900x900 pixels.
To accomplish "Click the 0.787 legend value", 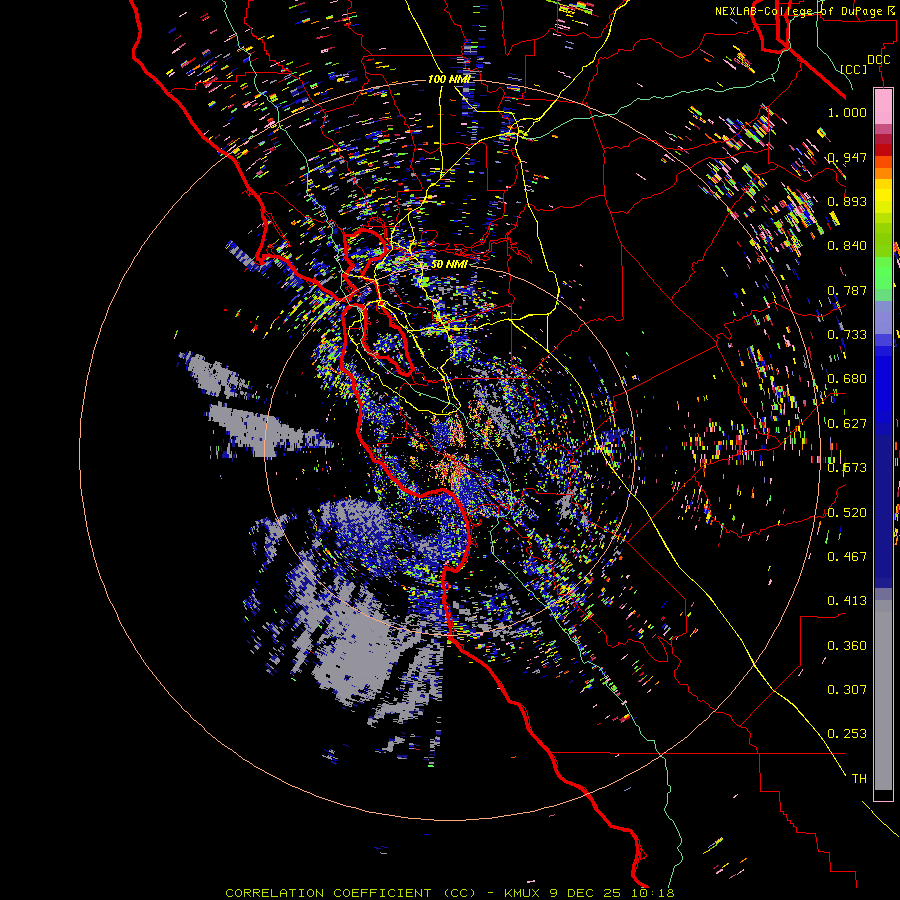I will point(847,290).
